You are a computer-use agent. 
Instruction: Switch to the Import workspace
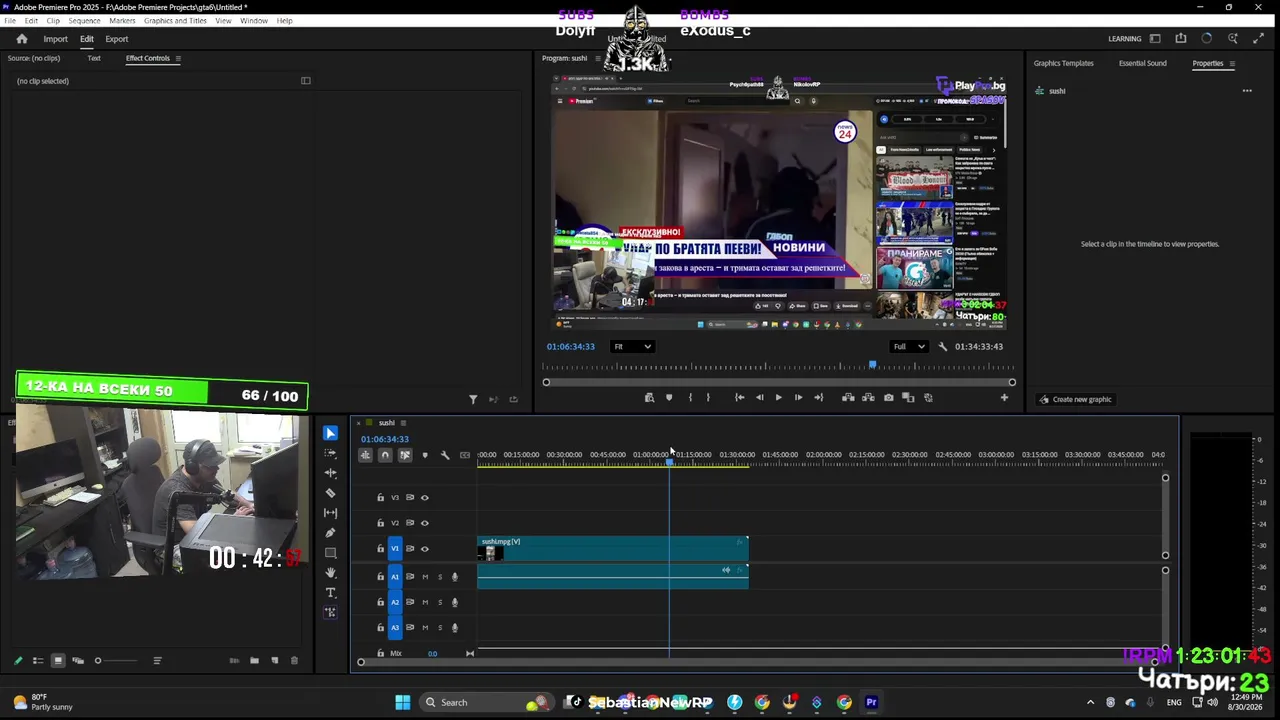click(x=55, y=39)
